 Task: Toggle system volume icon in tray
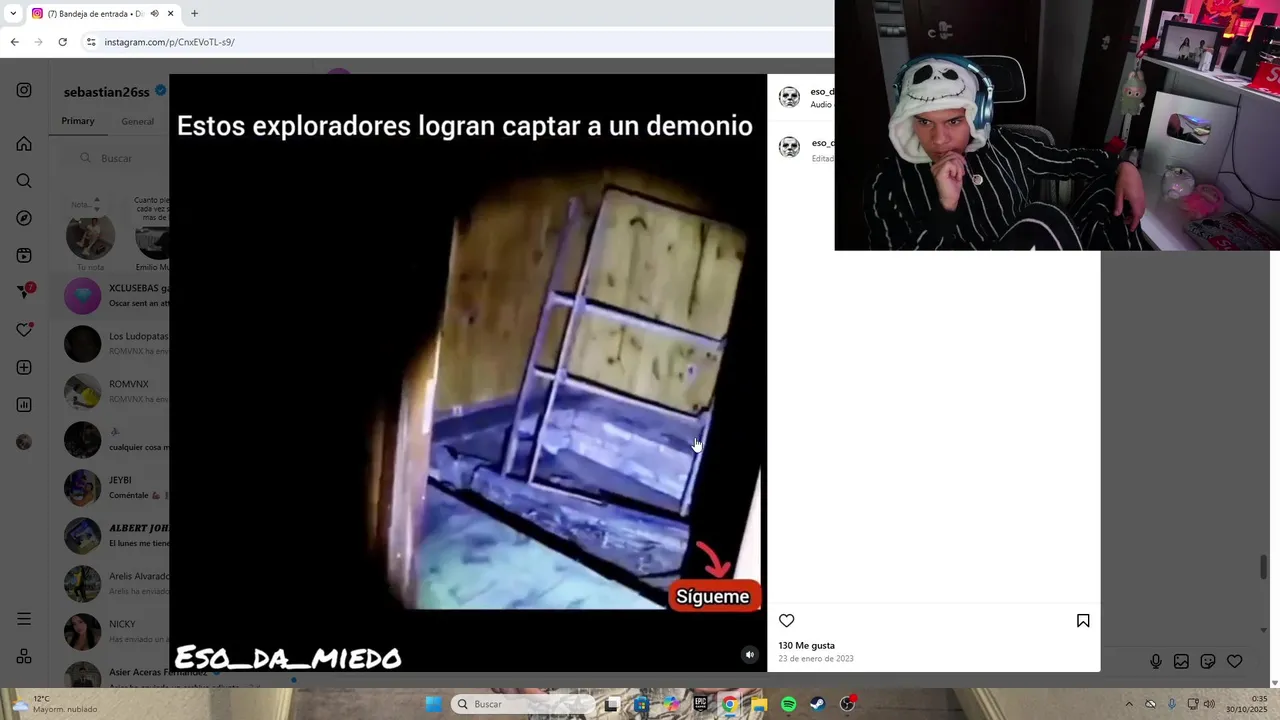pos(1209,704)
